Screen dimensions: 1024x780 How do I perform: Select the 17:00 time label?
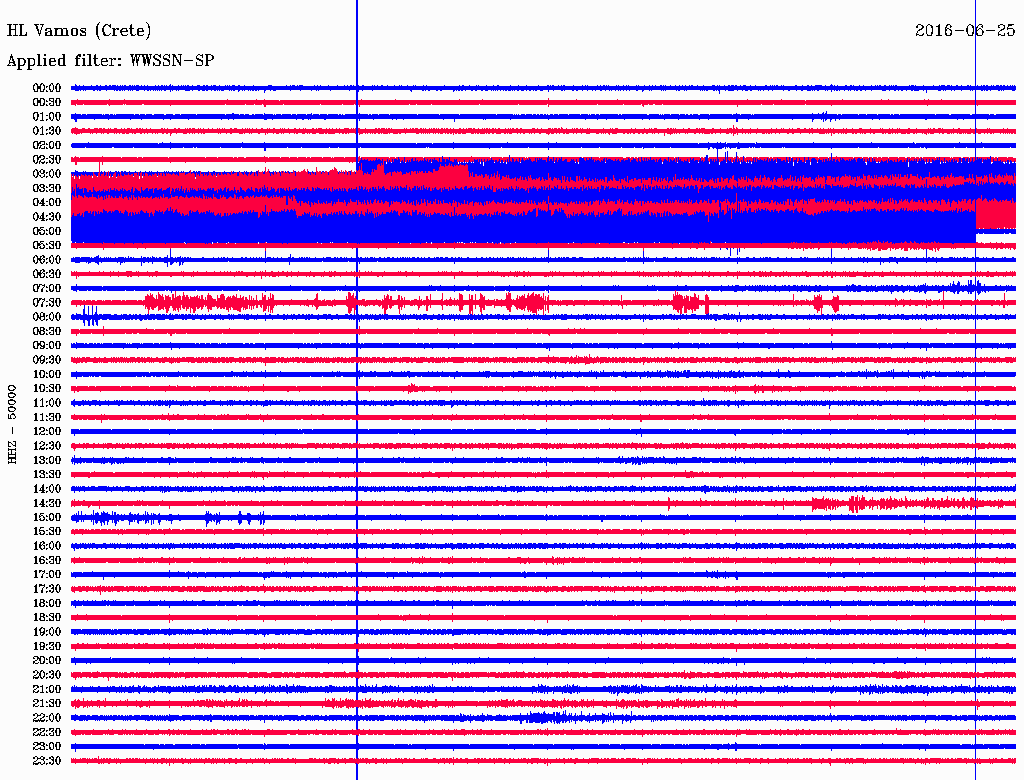click(47, 575)
